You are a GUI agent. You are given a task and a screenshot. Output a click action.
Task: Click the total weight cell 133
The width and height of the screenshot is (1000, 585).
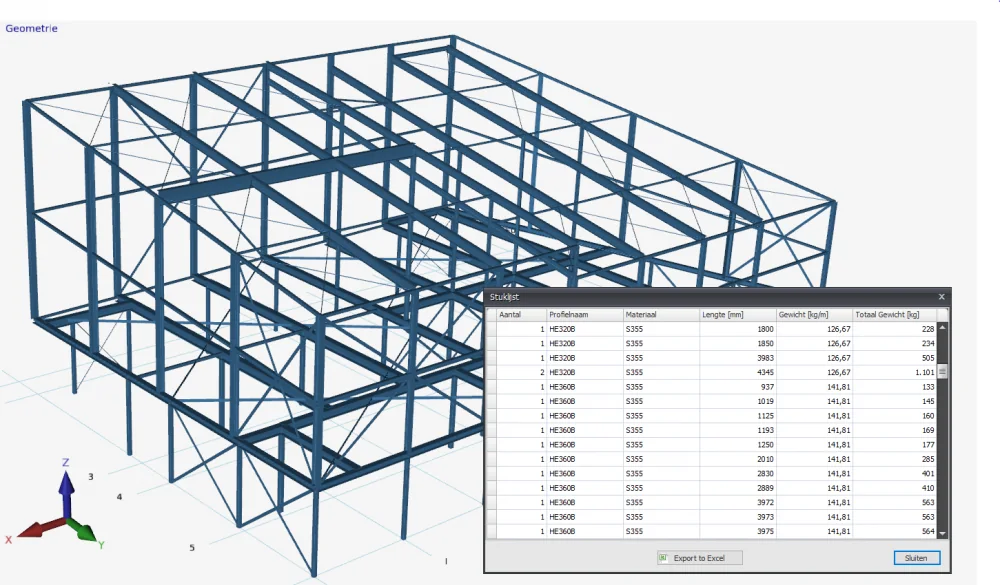click(895, 387)
